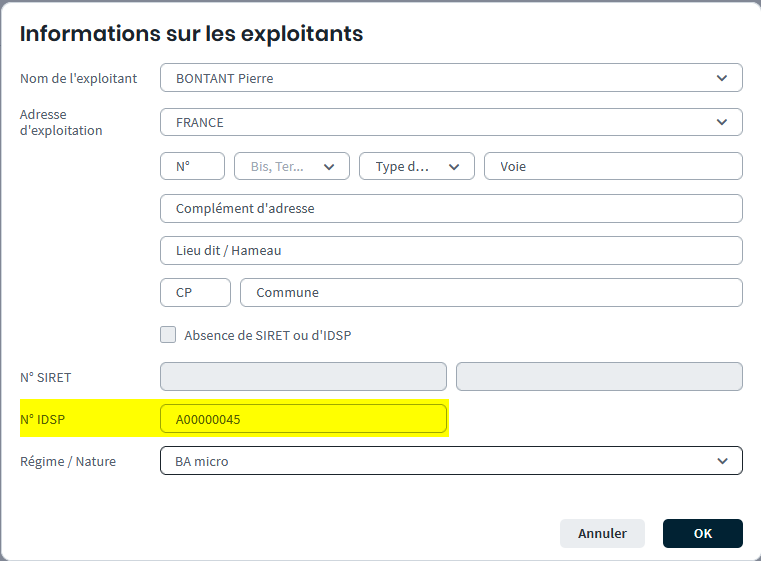Tick the 'Absence de SIRET ou d'IDSP' checkbox

click(168, 335)
